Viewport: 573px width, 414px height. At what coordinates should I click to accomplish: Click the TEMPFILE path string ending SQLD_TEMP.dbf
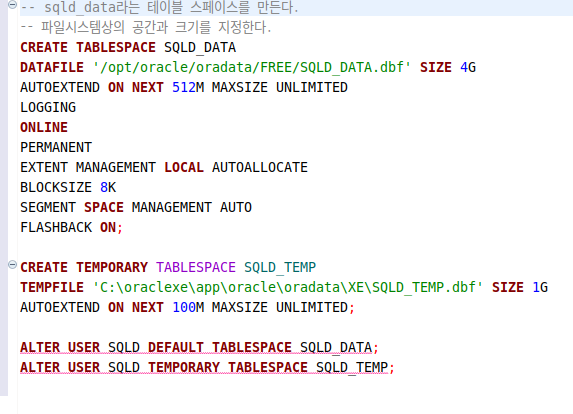click(288, 288)
